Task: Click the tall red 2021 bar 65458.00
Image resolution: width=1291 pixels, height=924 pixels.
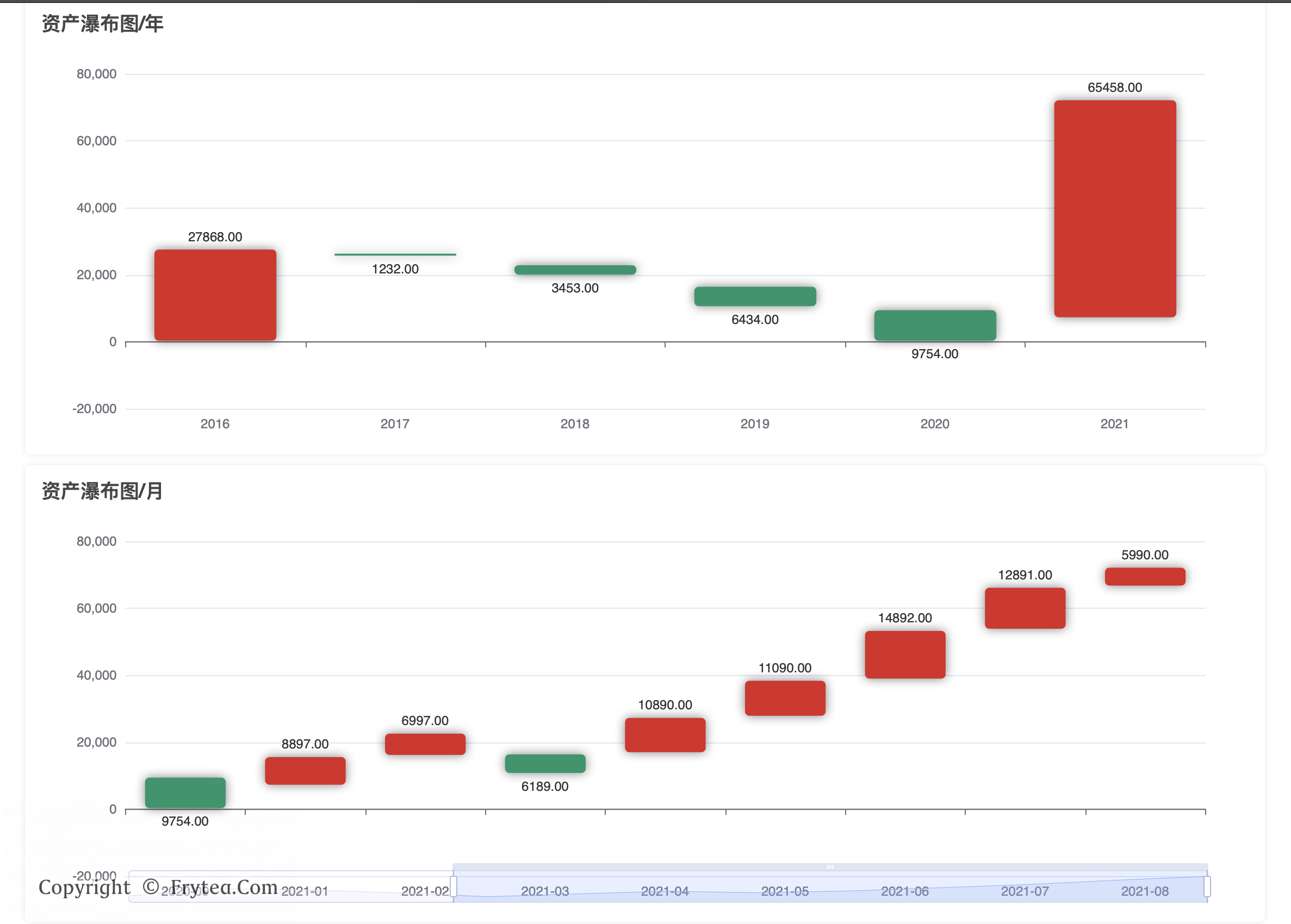Action: click(1115, 208)
